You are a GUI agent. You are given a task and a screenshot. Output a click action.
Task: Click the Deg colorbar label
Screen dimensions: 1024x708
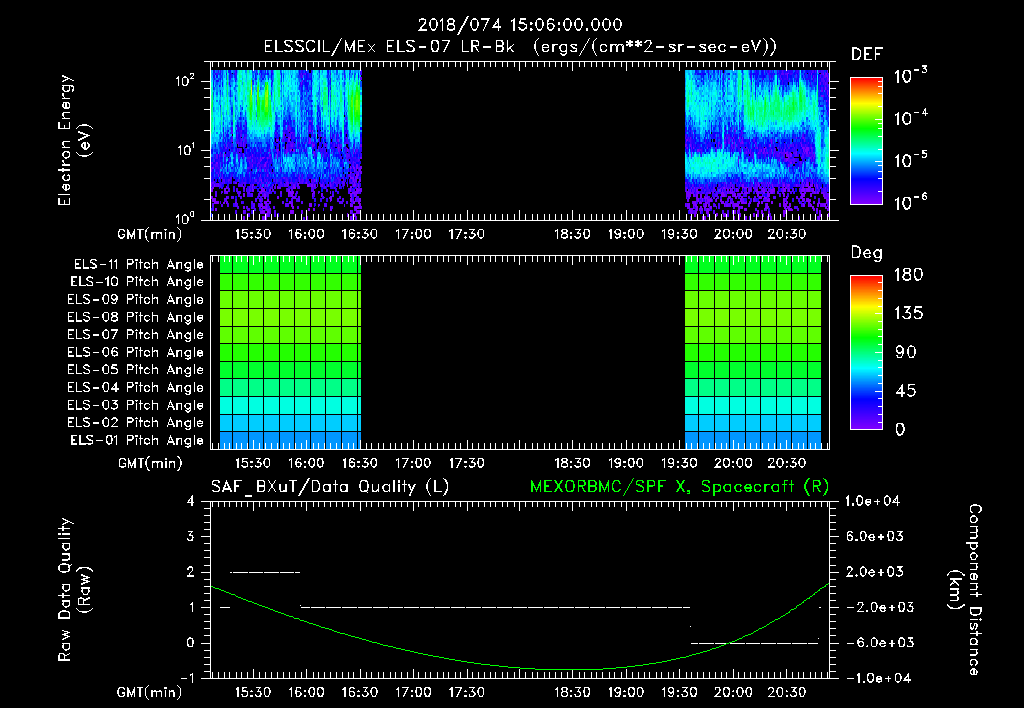(867, 253)
